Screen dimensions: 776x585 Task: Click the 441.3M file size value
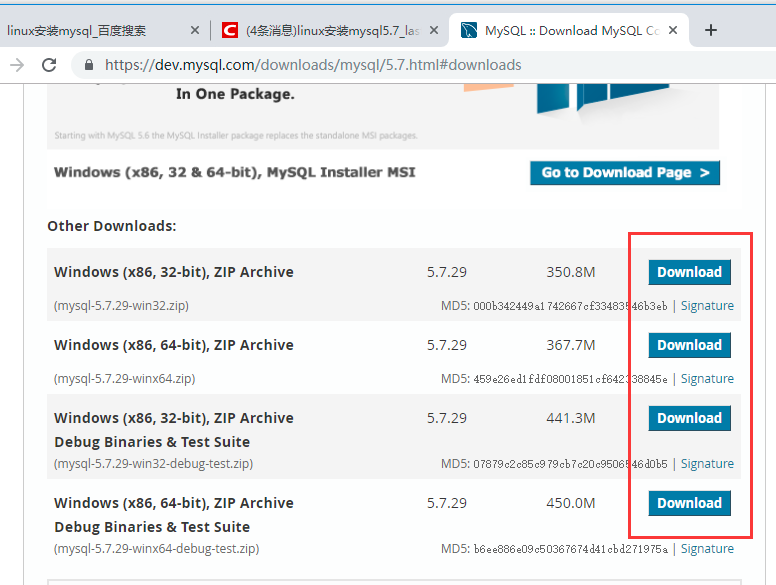[x=571, y=418]
